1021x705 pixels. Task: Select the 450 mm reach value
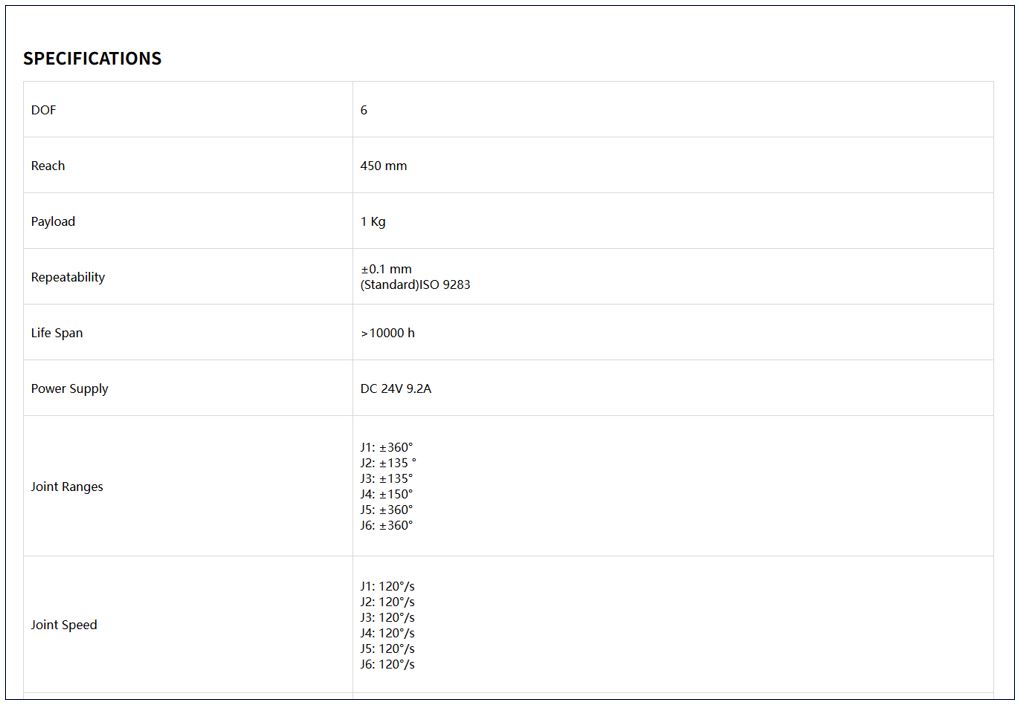pos(384,166)
